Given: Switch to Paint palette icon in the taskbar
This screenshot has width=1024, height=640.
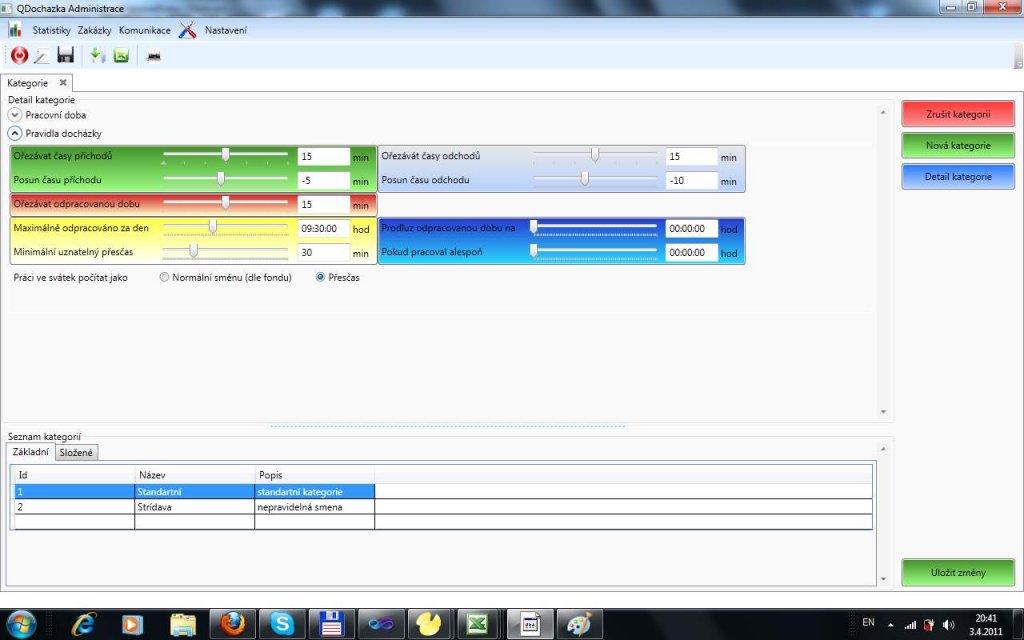Looking at the screenshot, I should point(579,624).
